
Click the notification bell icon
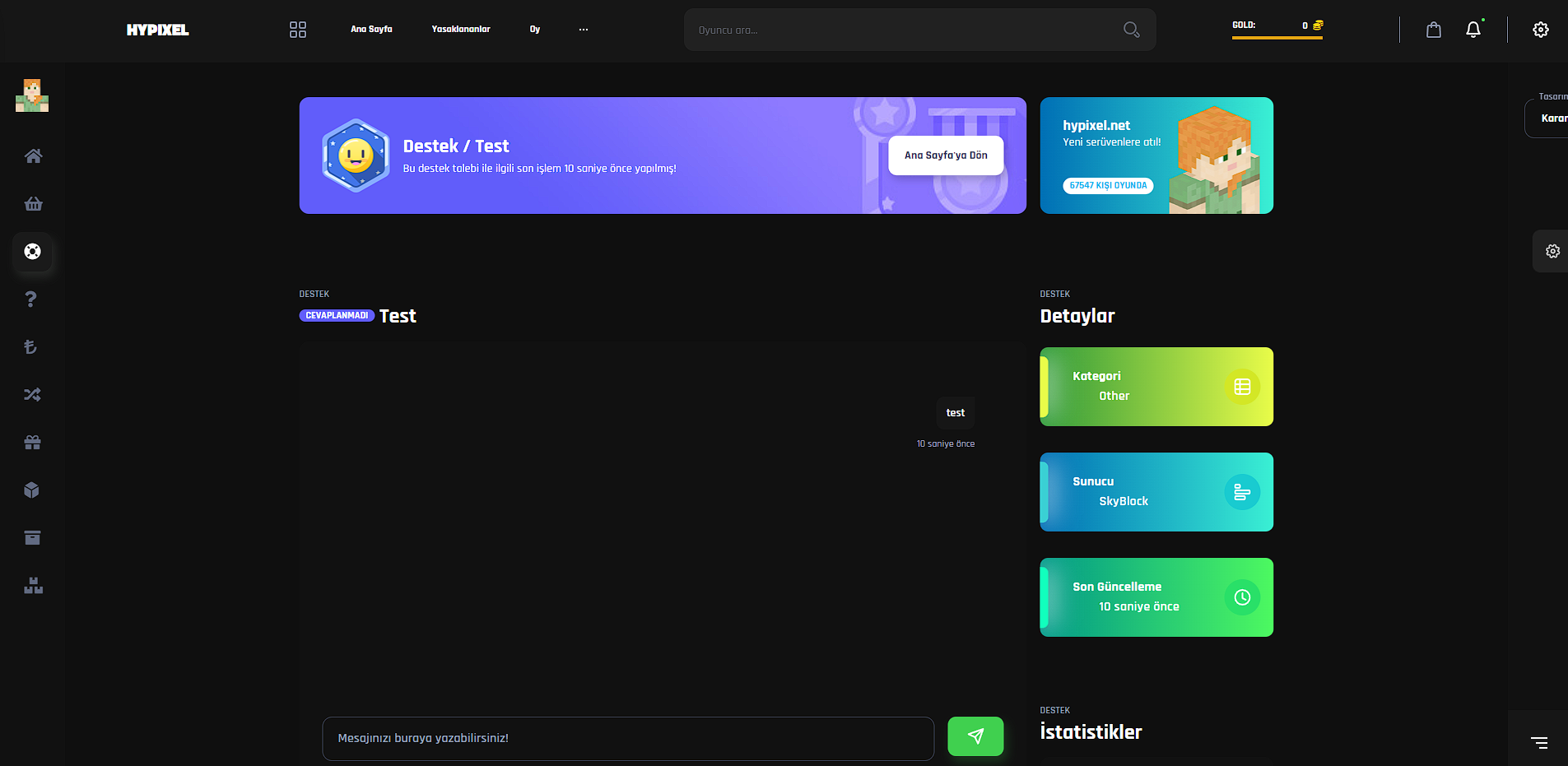(1473, 30)
